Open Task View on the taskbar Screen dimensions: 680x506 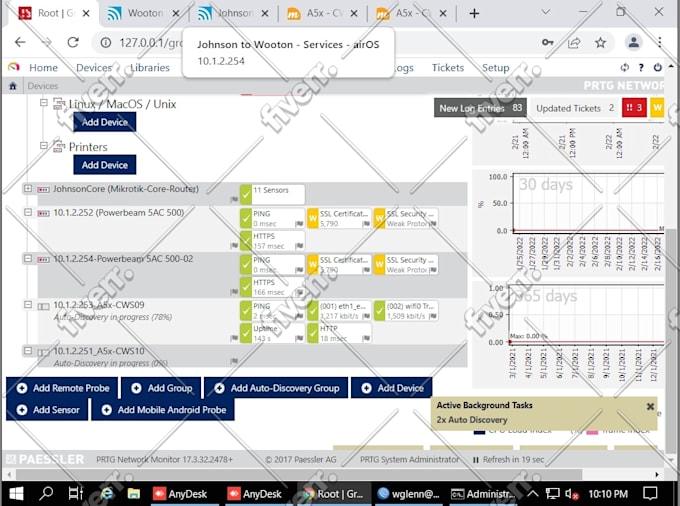pos(75,493)
